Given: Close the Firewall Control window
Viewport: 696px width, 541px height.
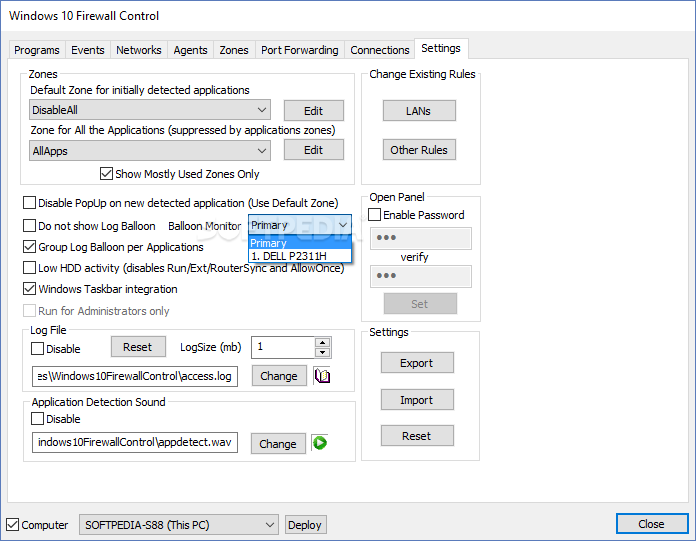Looking at the screenshot, I should click(652, 524).
